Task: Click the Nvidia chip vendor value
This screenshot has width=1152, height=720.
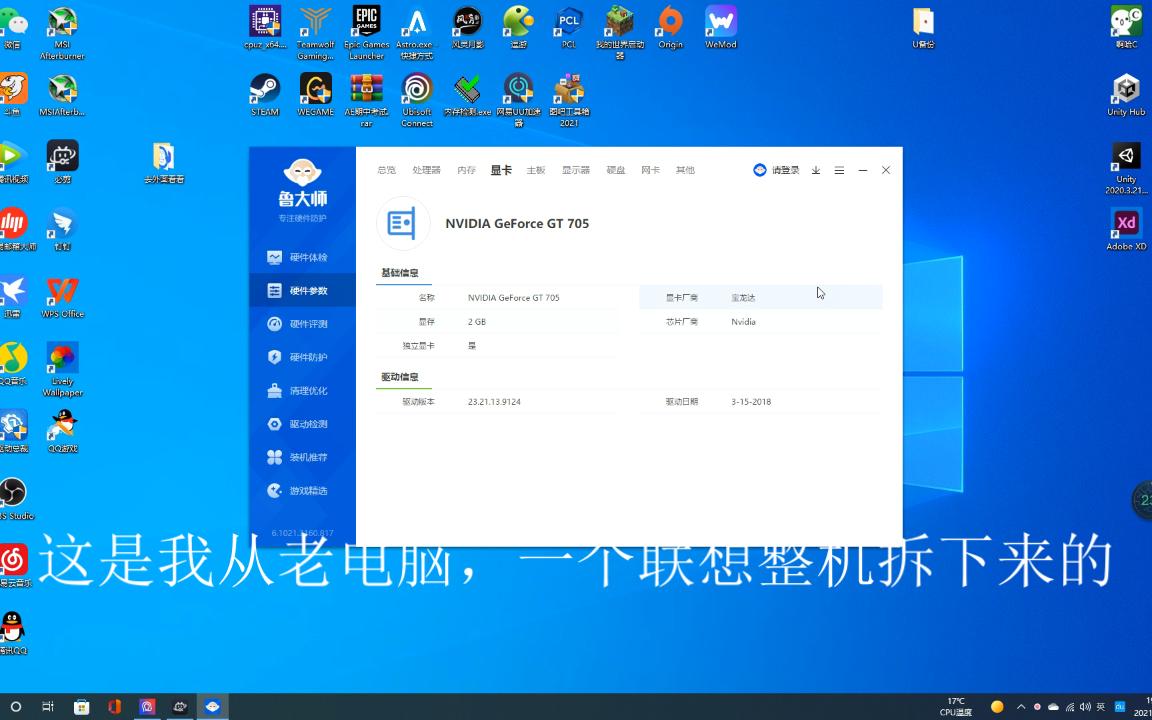Action: (744, 322)
